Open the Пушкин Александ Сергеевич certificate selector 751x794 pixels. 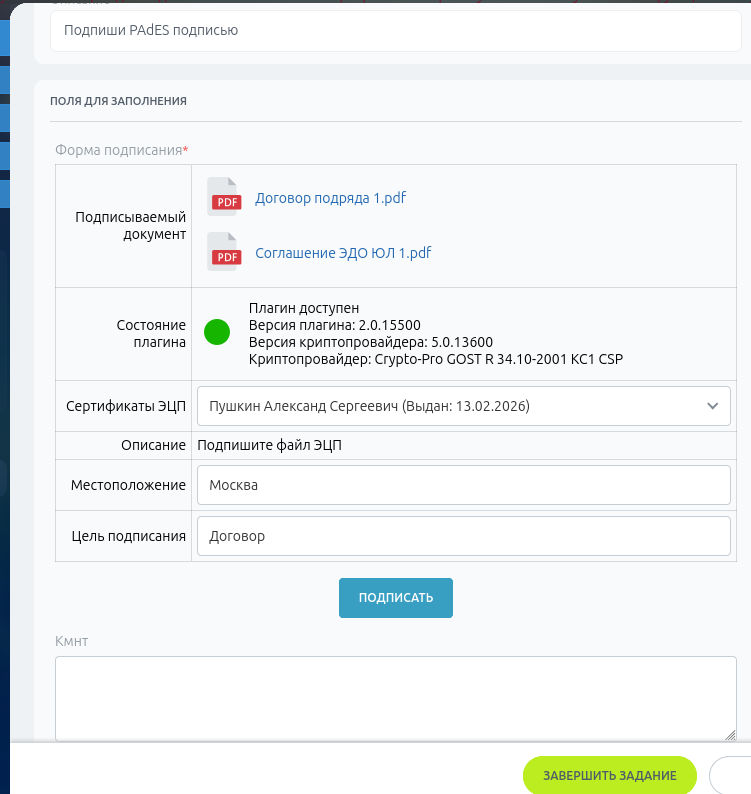[463, 406]
